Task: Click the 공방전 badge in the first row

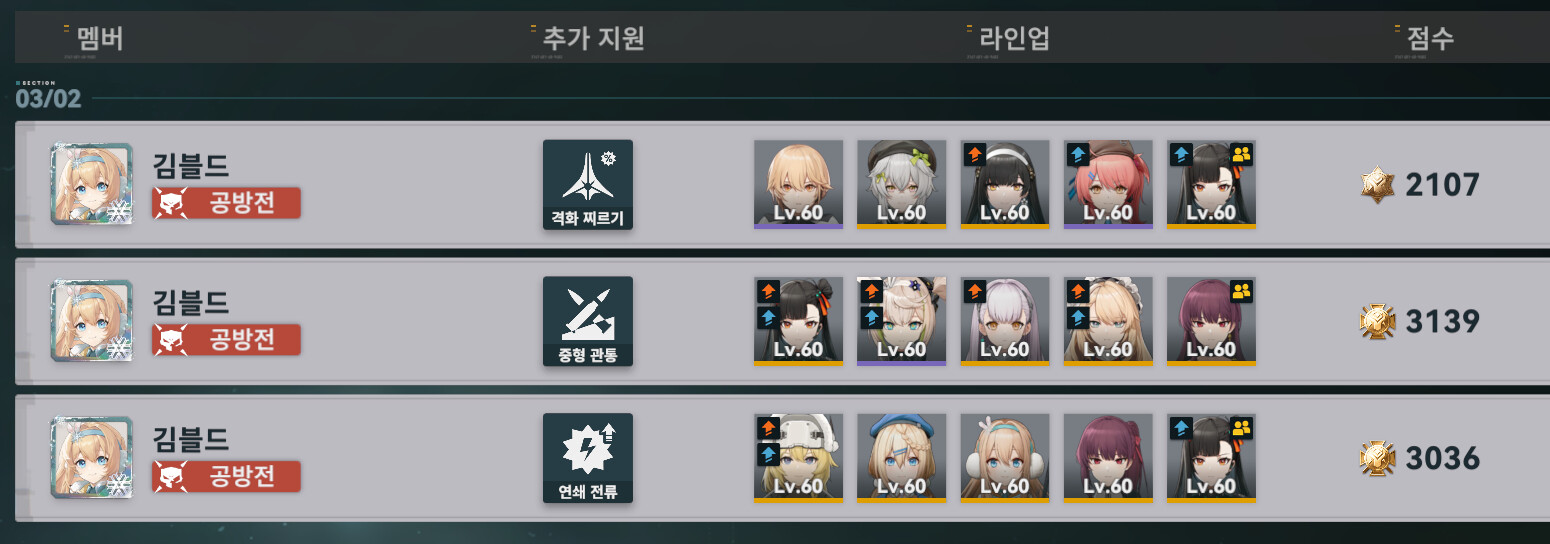Action: (x=226, y=203)
